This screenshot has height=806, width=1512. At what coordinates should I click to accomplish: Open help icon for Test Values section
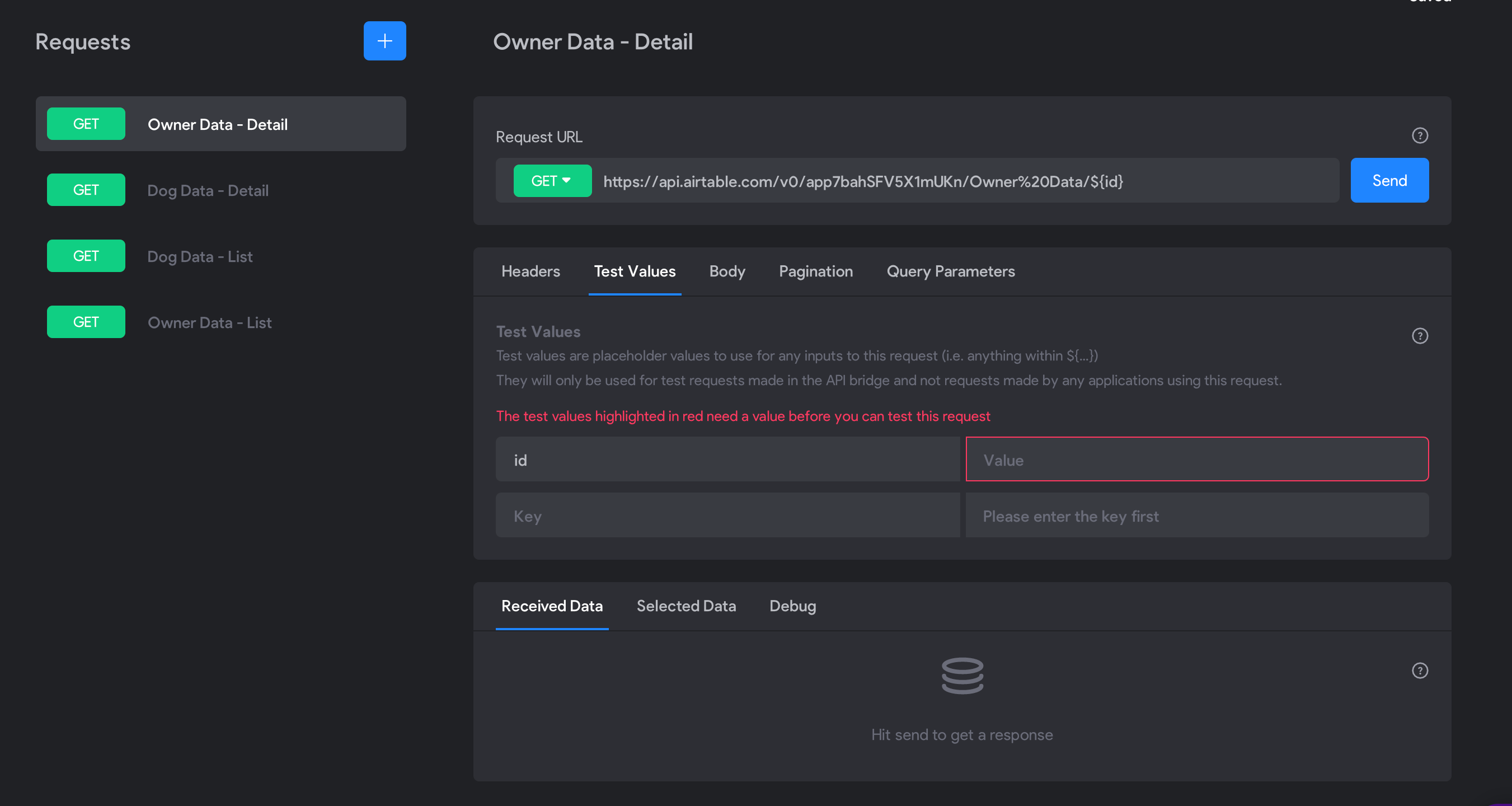[1419, 336]
